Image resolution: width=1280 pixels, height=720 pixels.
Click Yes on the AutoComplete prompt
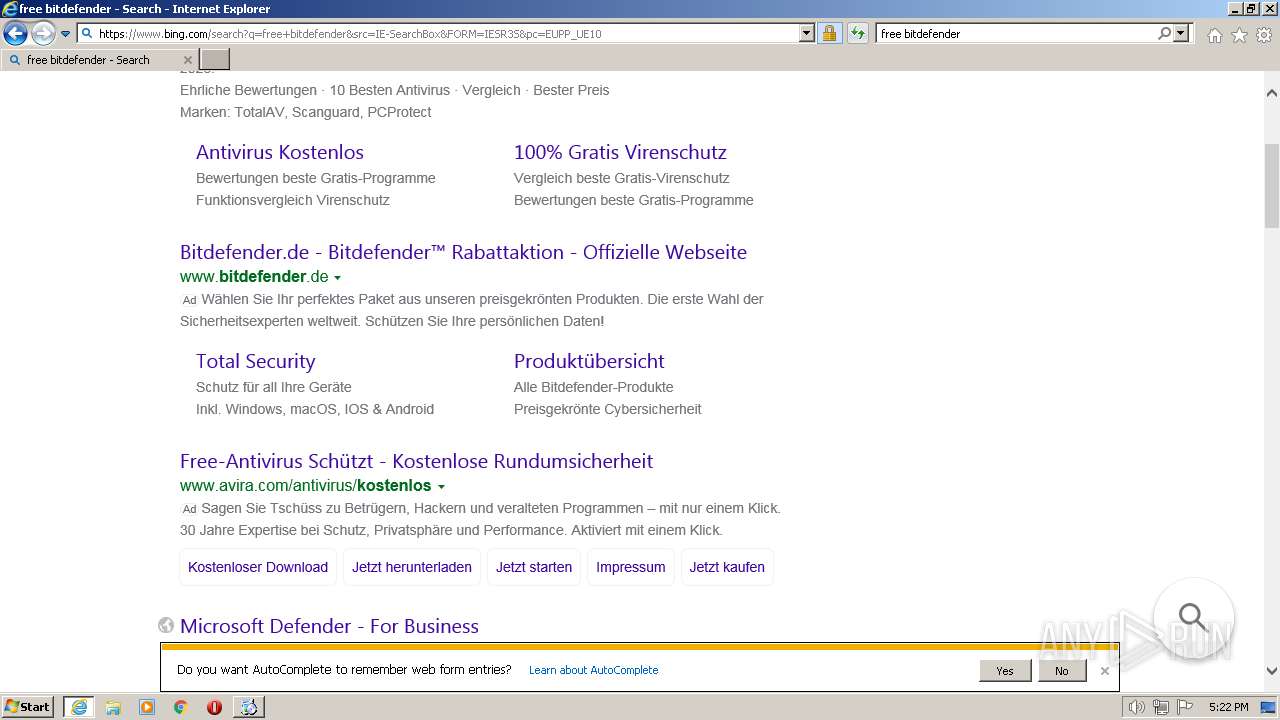[1005, 671]
